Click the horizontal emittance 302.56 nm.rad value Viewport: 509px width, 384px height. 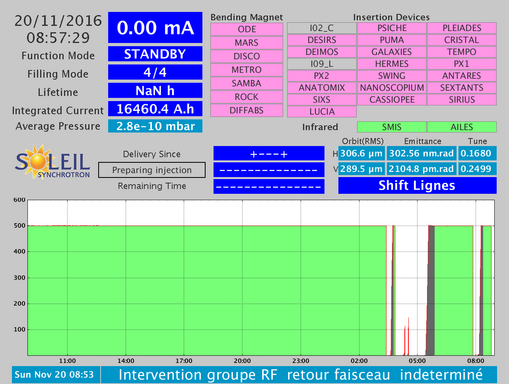pyautogui.click(x=422, y=153)
